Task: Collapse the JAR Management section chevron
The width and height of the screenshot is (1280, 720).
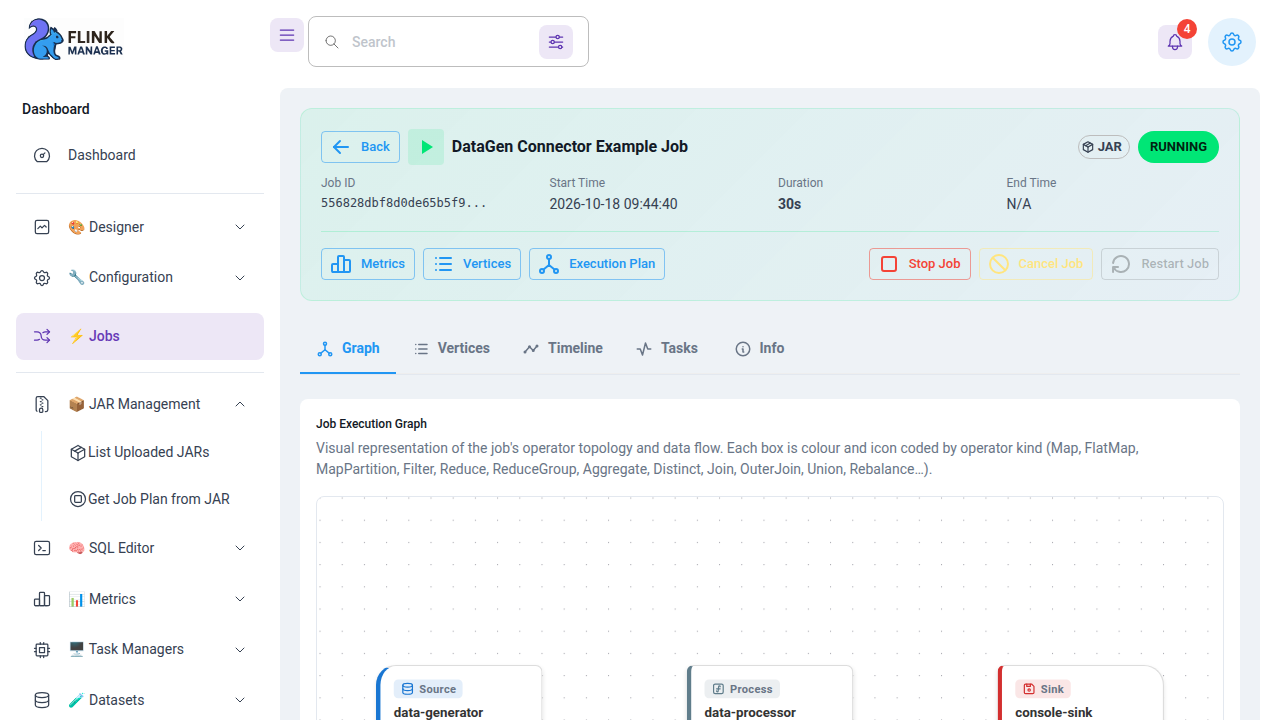Action: coord(240,404)
